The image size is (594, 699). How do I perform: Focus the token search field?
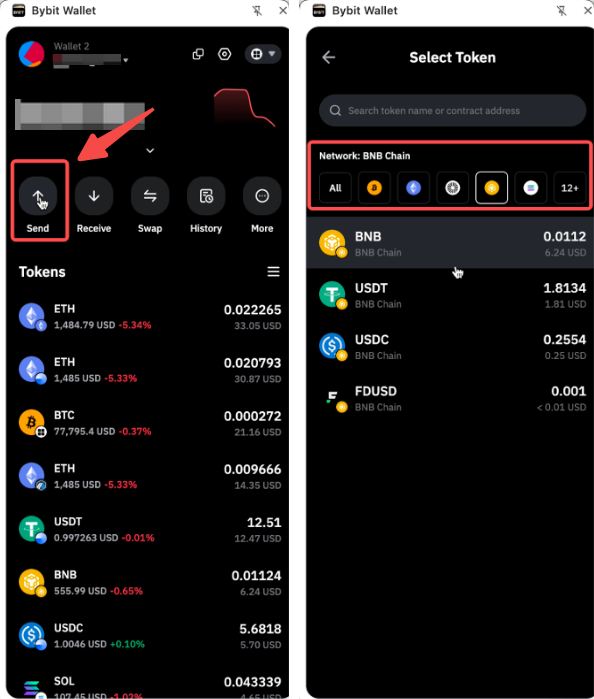(452, 111)
